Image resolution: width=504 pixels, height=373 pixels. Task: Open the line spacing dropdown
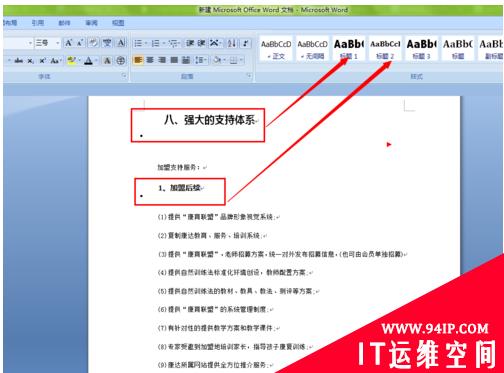(201, 60)
